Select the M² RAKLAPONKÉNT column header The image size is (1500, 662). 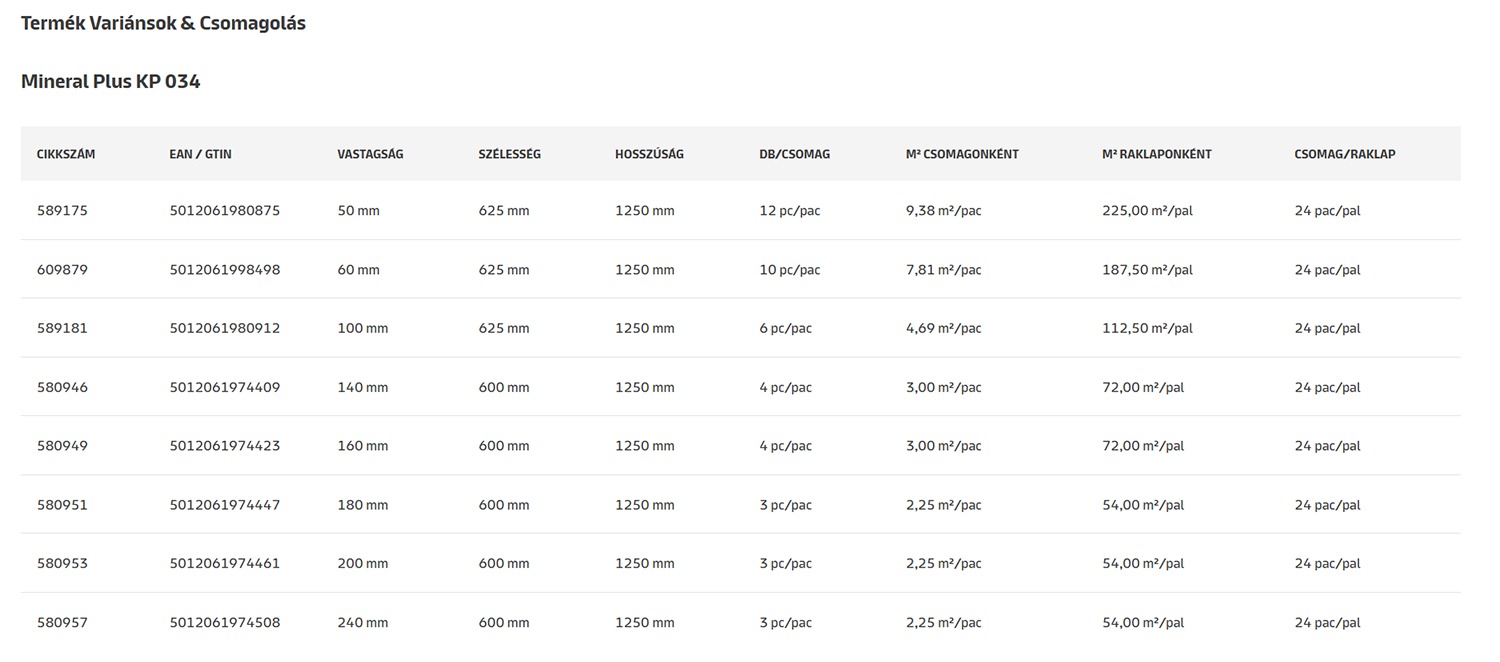click(1156, 154)
